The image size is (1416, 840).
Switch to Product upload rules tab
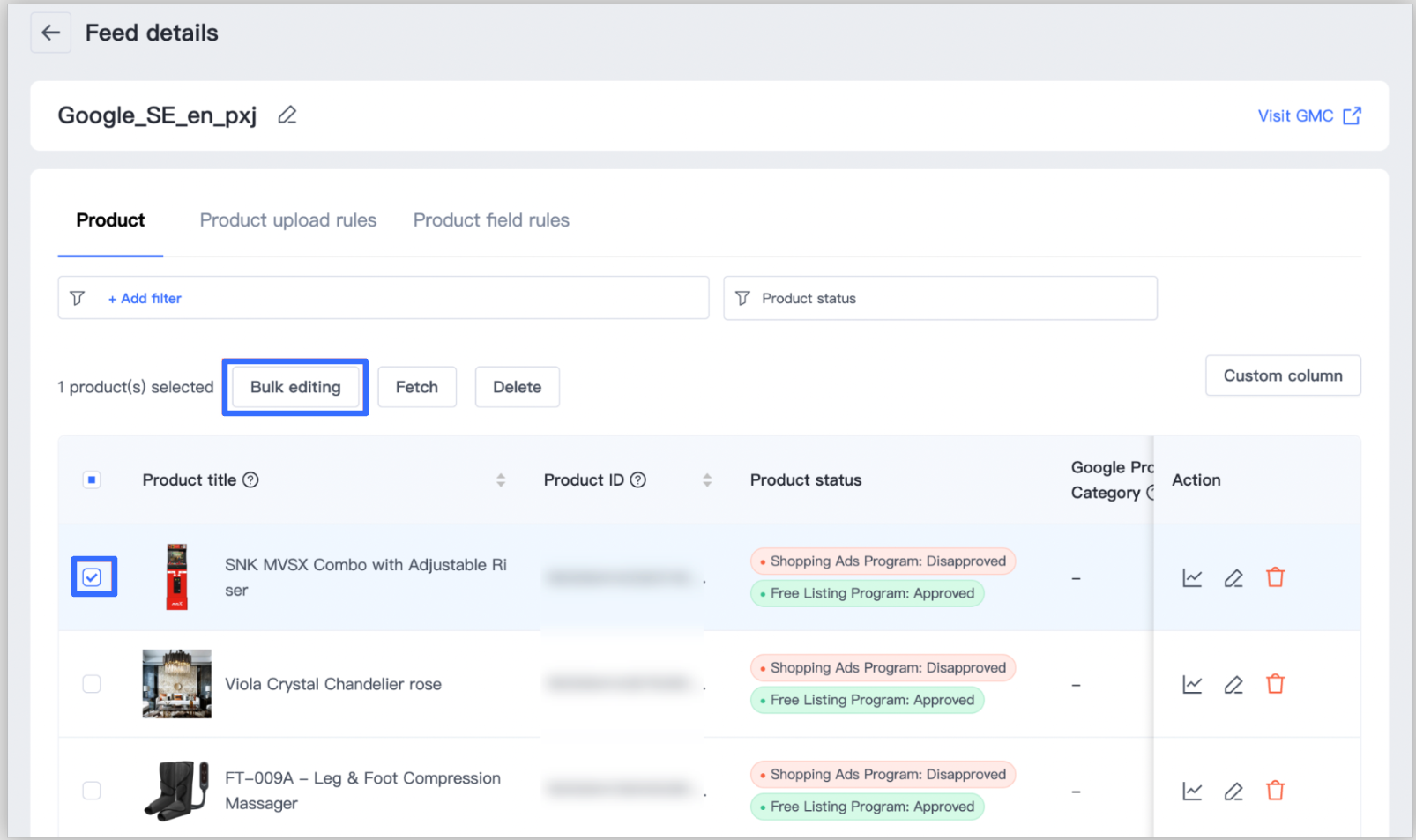pos(287,220)
